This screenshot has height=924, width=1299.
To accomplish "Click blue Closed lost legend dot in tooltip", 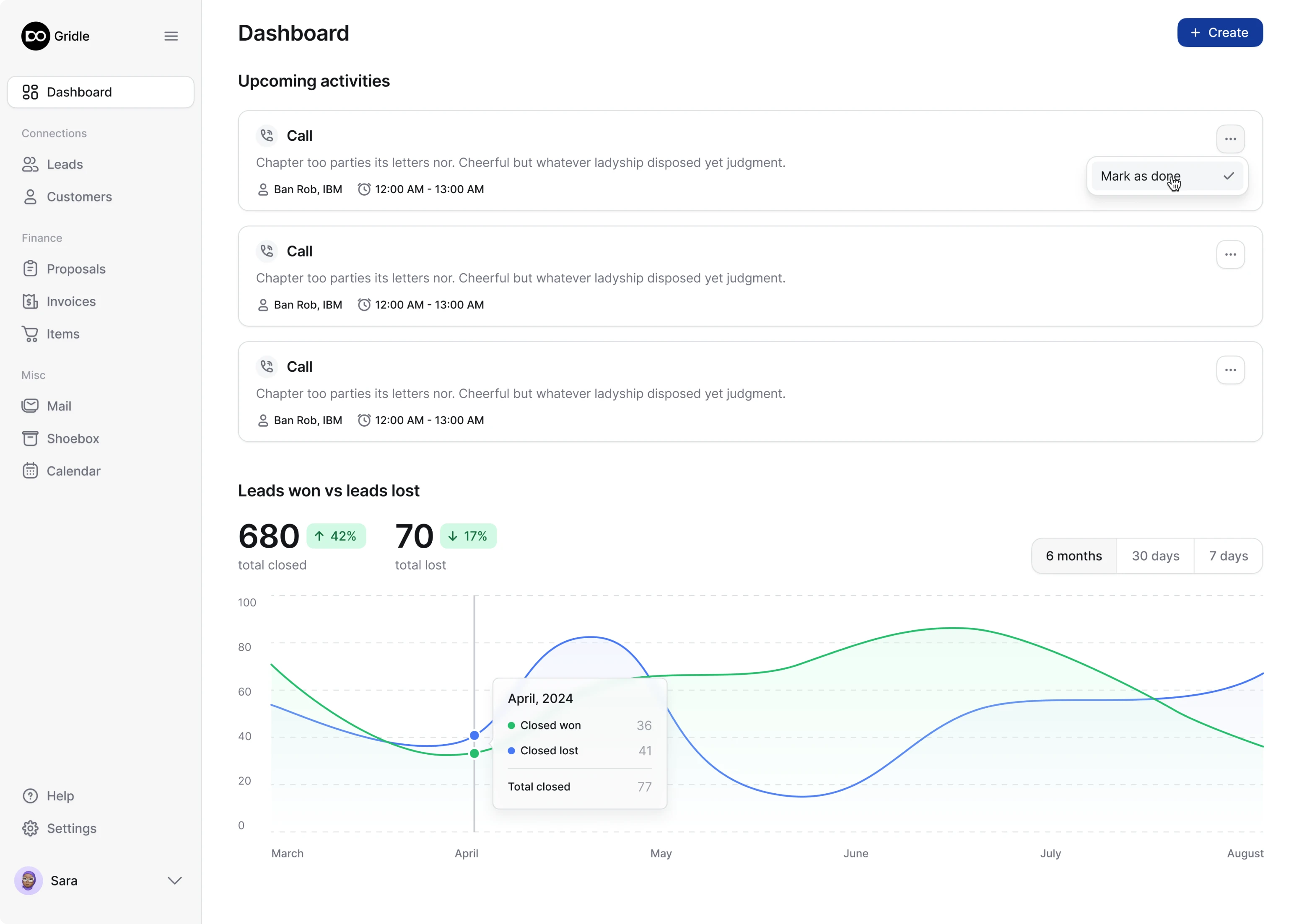I will [511, 751].
